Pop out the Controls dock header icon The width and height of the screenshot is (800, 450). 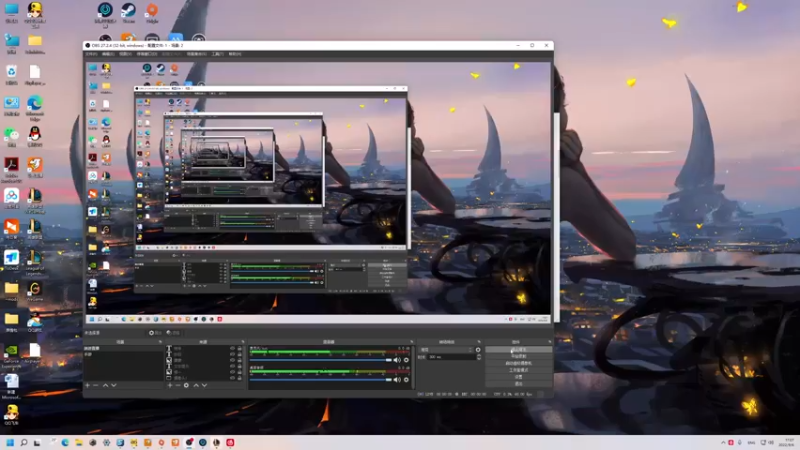[x=549, y=342]
